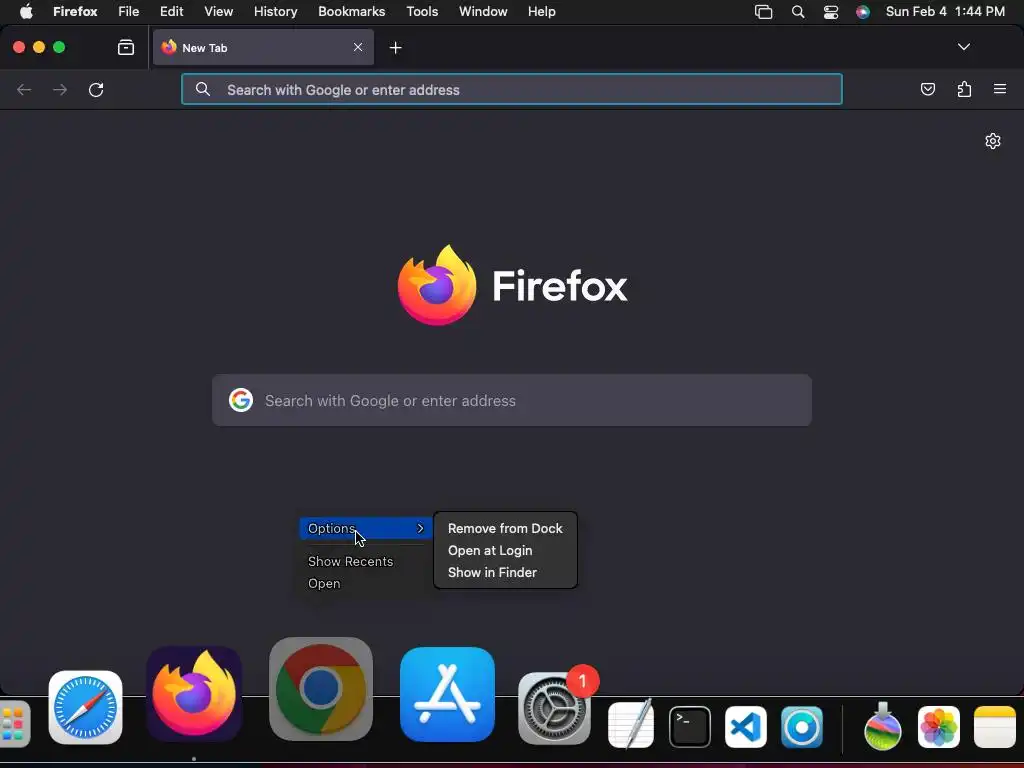Open Launchpad from the Dock
Viewport: 1024px width, 768px height.
click(14, 724)
